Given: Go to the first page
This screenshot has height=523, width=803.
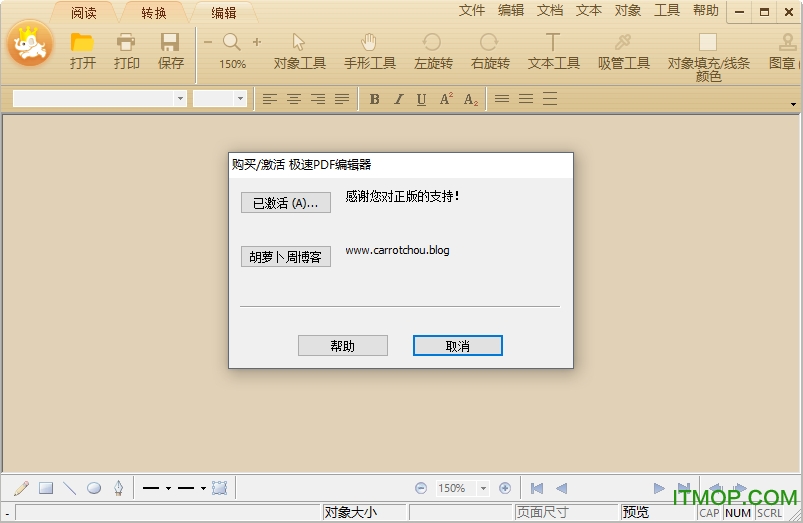Looking at the screenshot, I should pos(537,488).
